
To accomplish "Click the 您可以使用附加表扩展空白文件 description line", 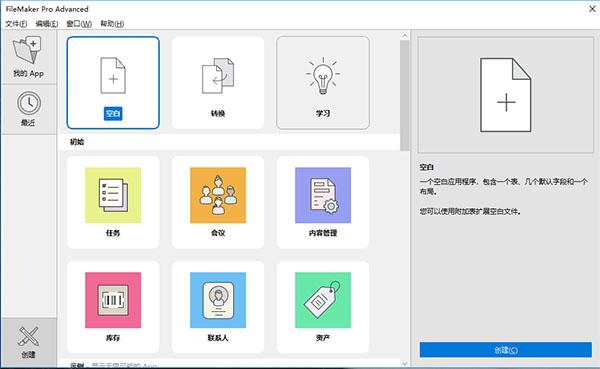I will click(470, 211).
